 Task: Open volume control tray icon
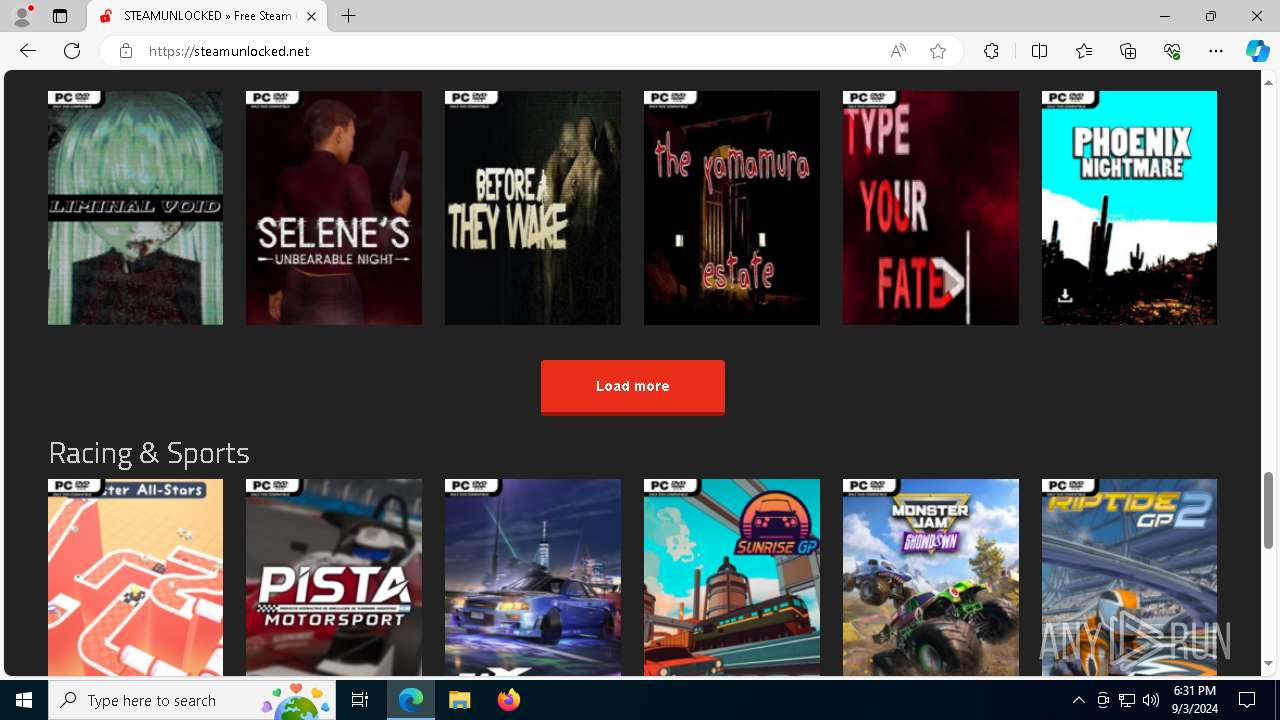[1151, 700]
